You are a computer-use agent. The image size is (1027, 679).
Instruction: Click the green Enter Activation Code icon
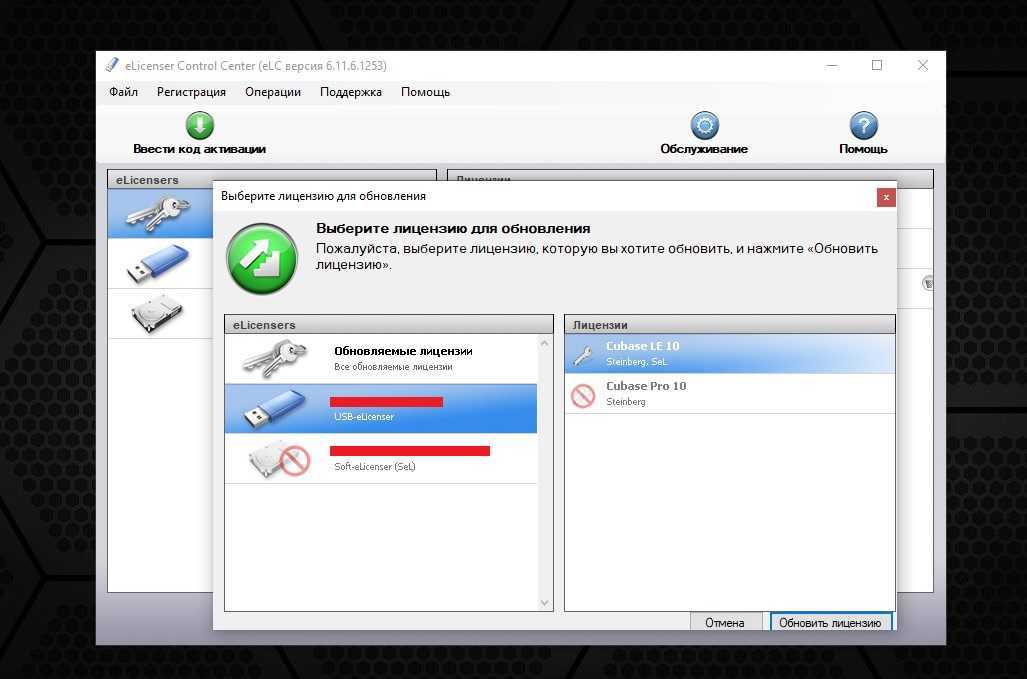point(200,126)
